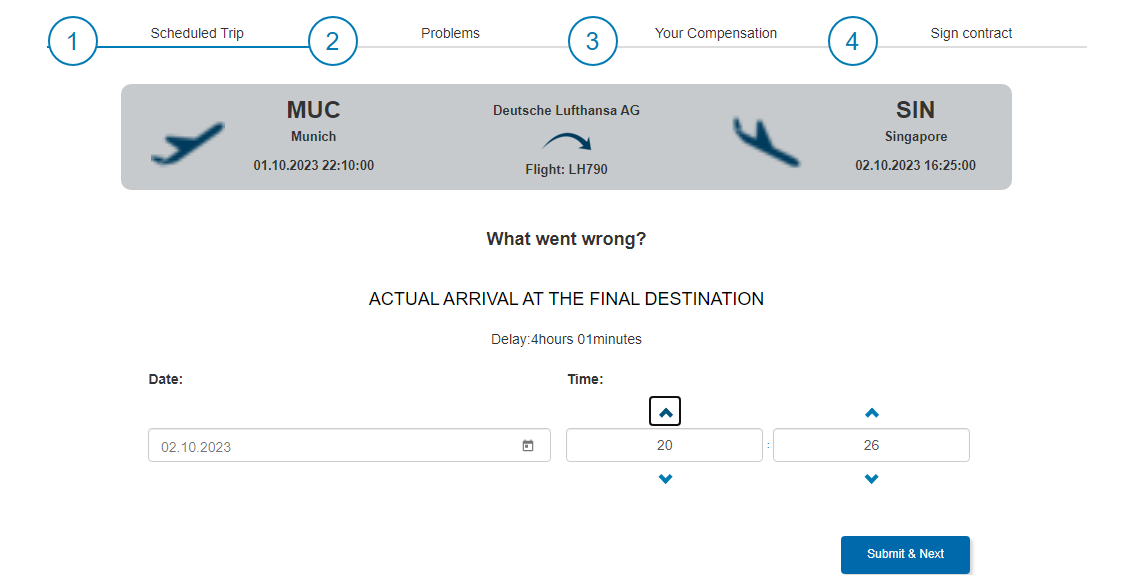Open the Scheduled Trip step label
The image size is (1132, 575).
tap(197, 33)
